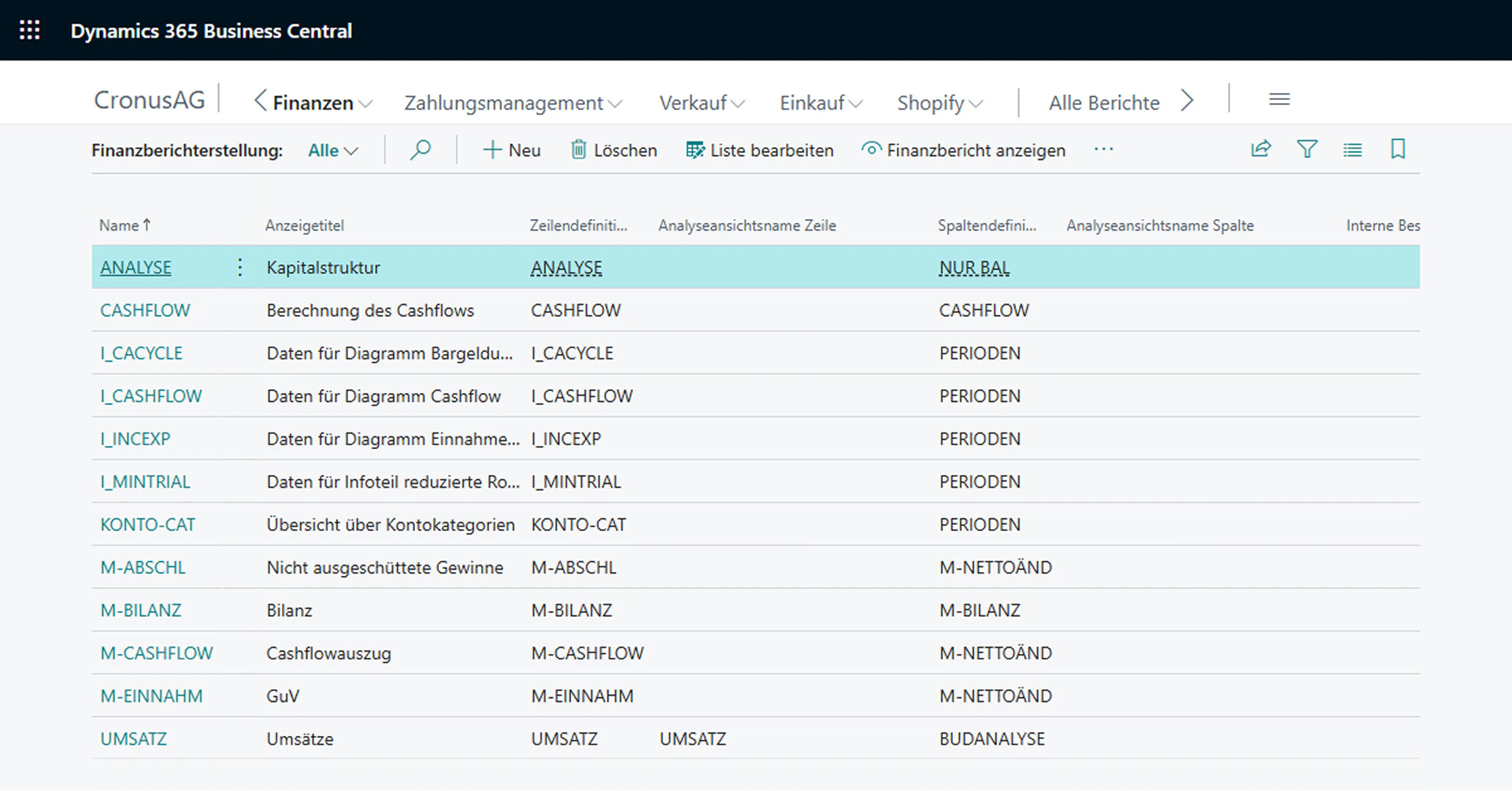The height and width of the screenshot is (791, 1512).
Task: Sort by the Name column header
Action: [124, 225]
